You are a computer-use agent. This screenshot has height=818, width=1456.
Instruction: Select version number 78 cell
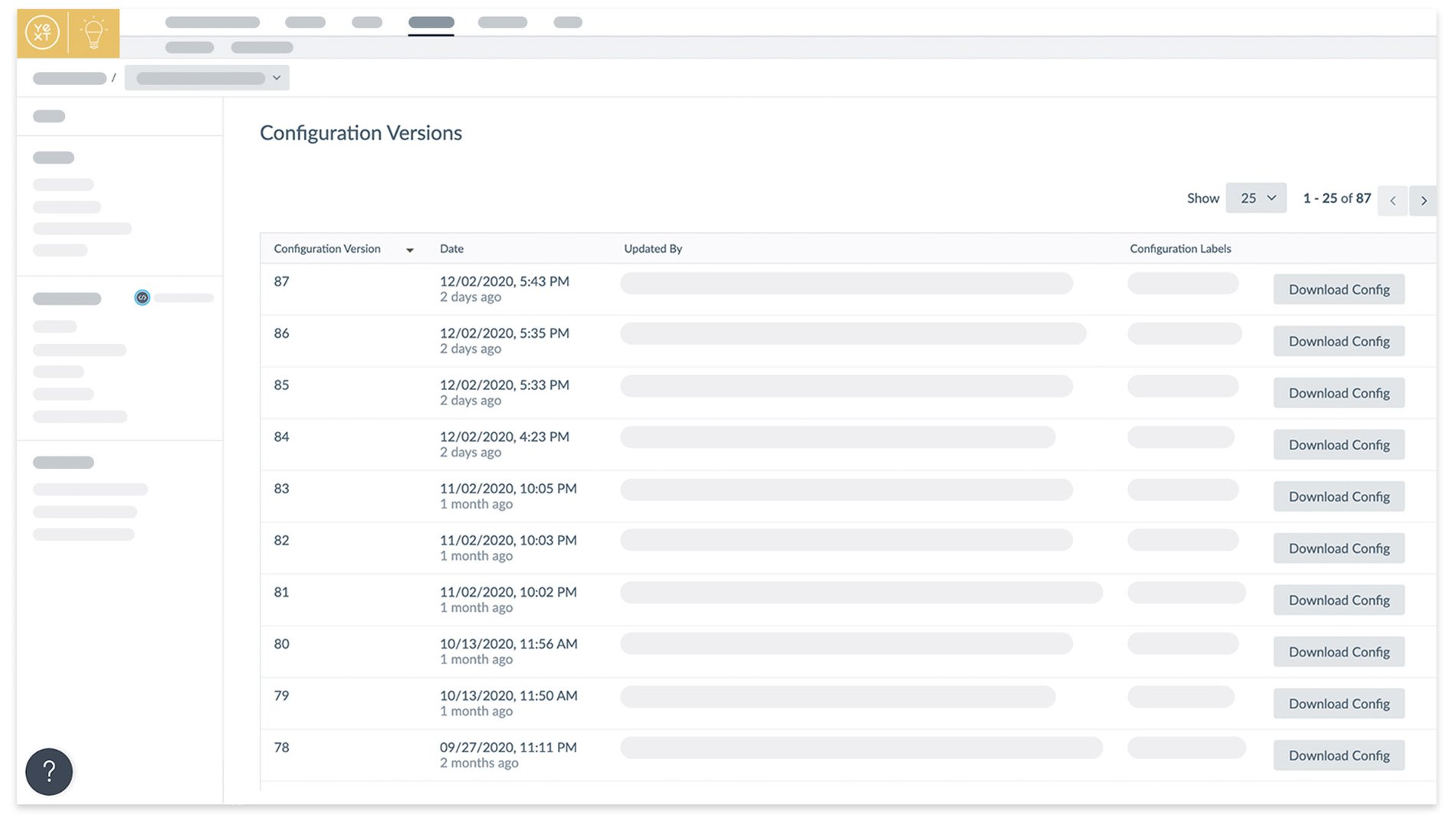[281, 747]
